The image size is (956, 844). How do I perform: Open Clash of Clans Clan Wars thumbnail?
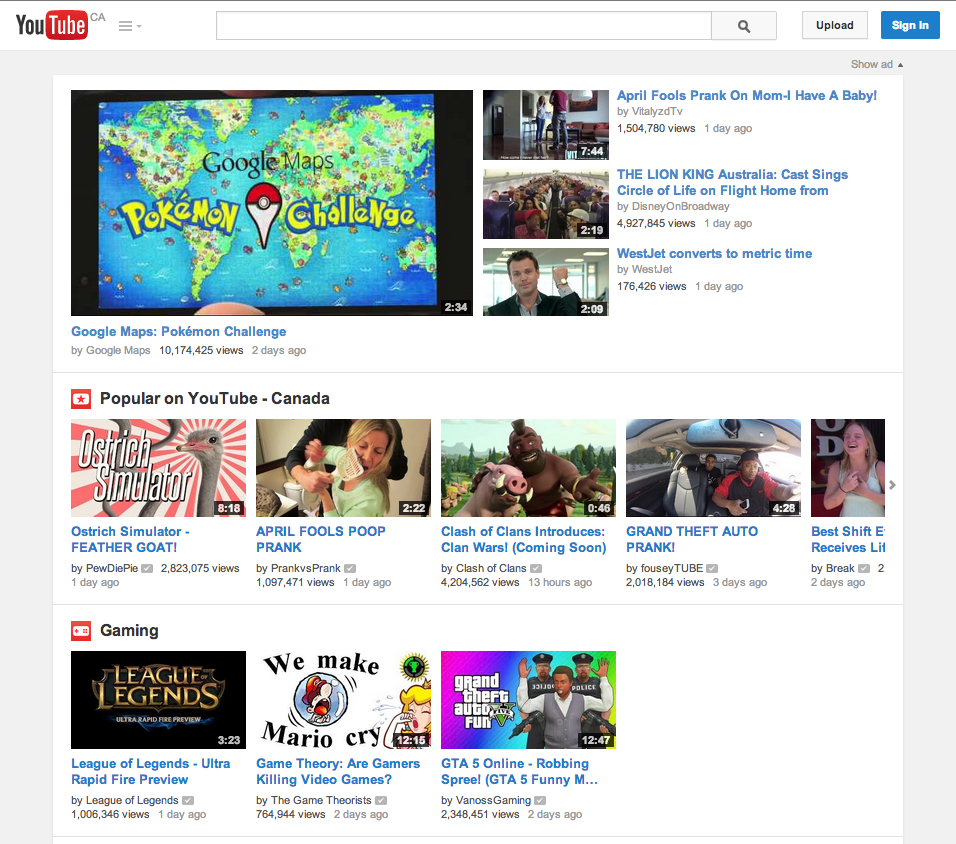click(528, 468)
